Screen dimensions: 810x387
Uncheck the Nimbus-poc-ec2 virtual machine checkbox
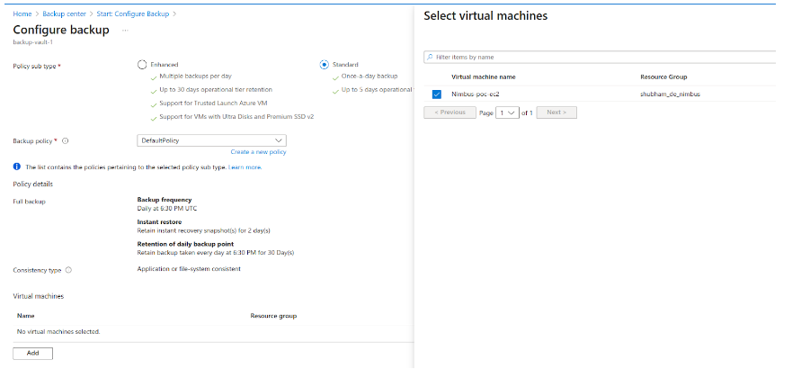click(437, 94)
